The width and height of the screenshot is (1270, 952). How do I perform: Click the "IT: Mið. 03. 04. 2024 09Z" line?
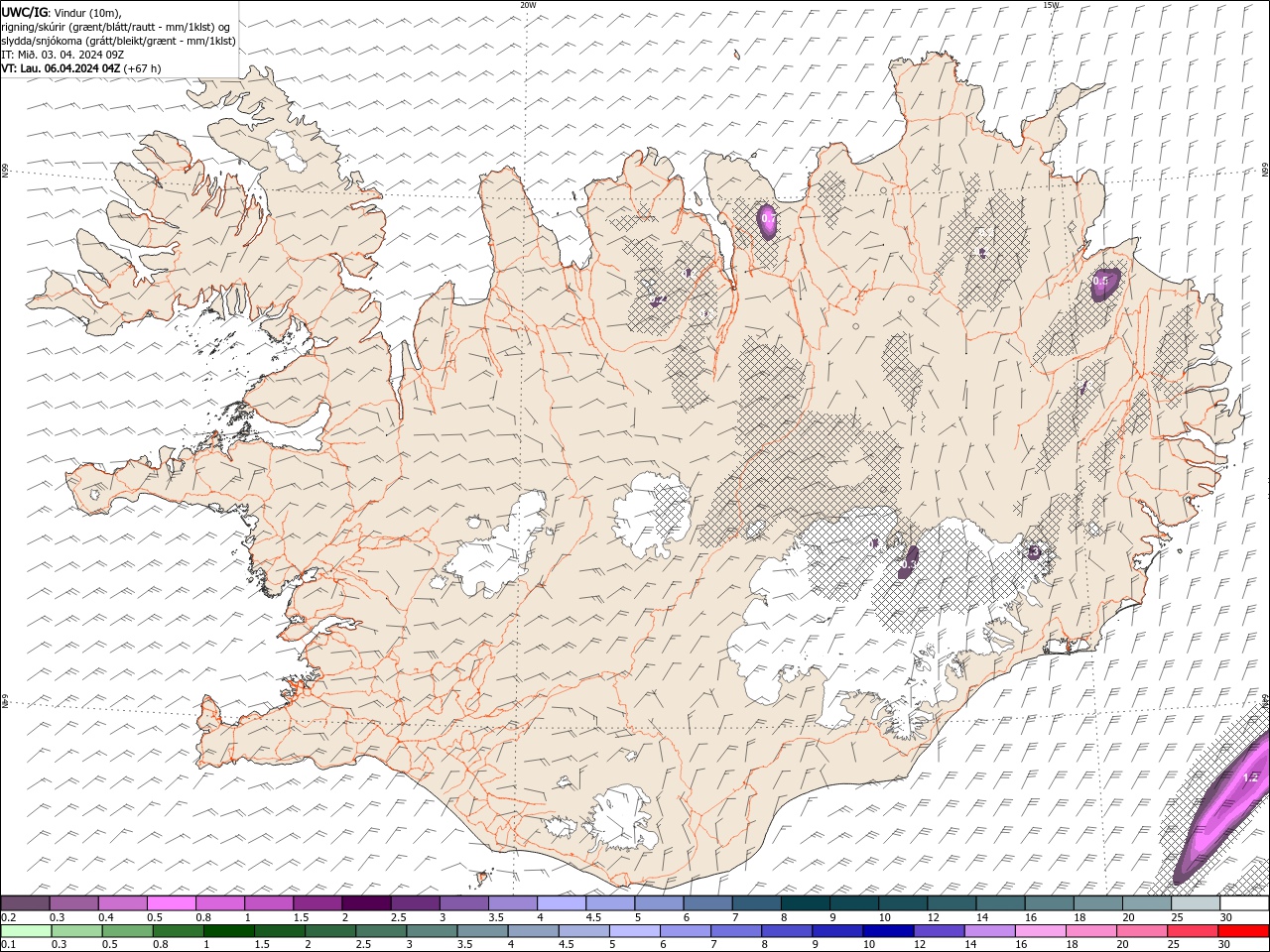coord(63,54)
